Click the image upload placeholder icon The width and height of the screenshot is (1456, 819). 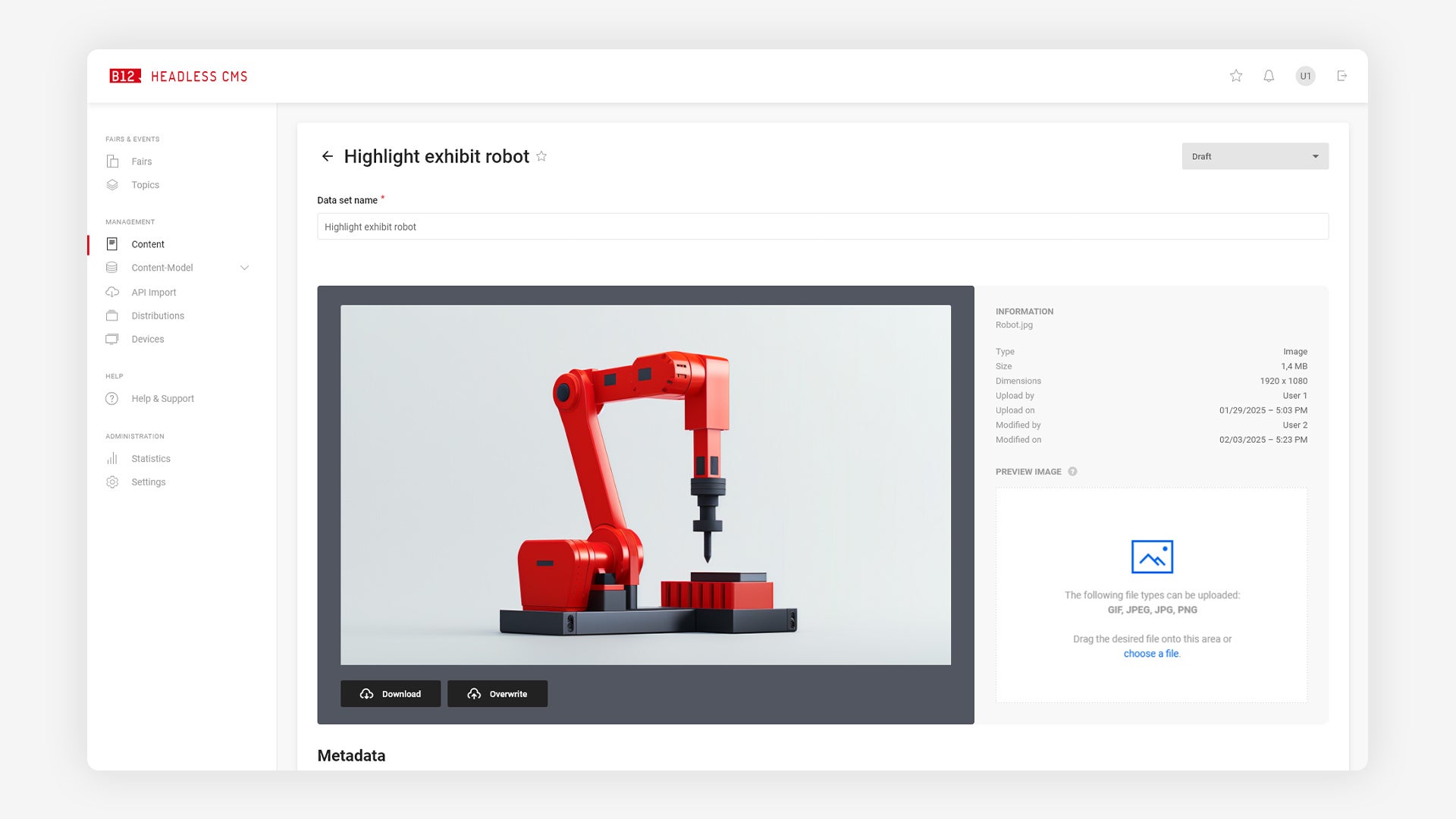1151,557
